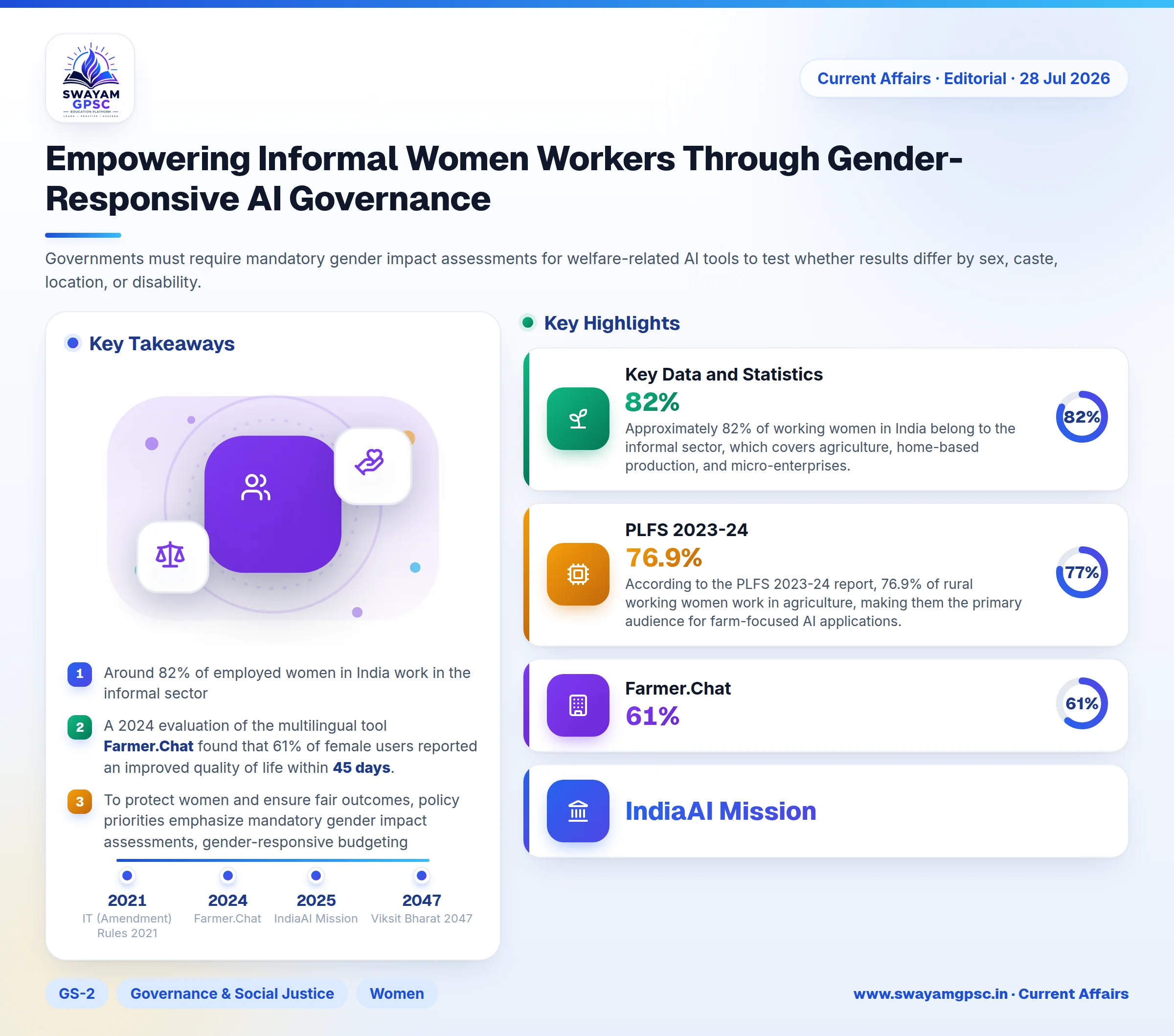The width and height of the screenshot is (1174, 1036).
Task: Click the purple people icon tile
Action: click(272, 504)
